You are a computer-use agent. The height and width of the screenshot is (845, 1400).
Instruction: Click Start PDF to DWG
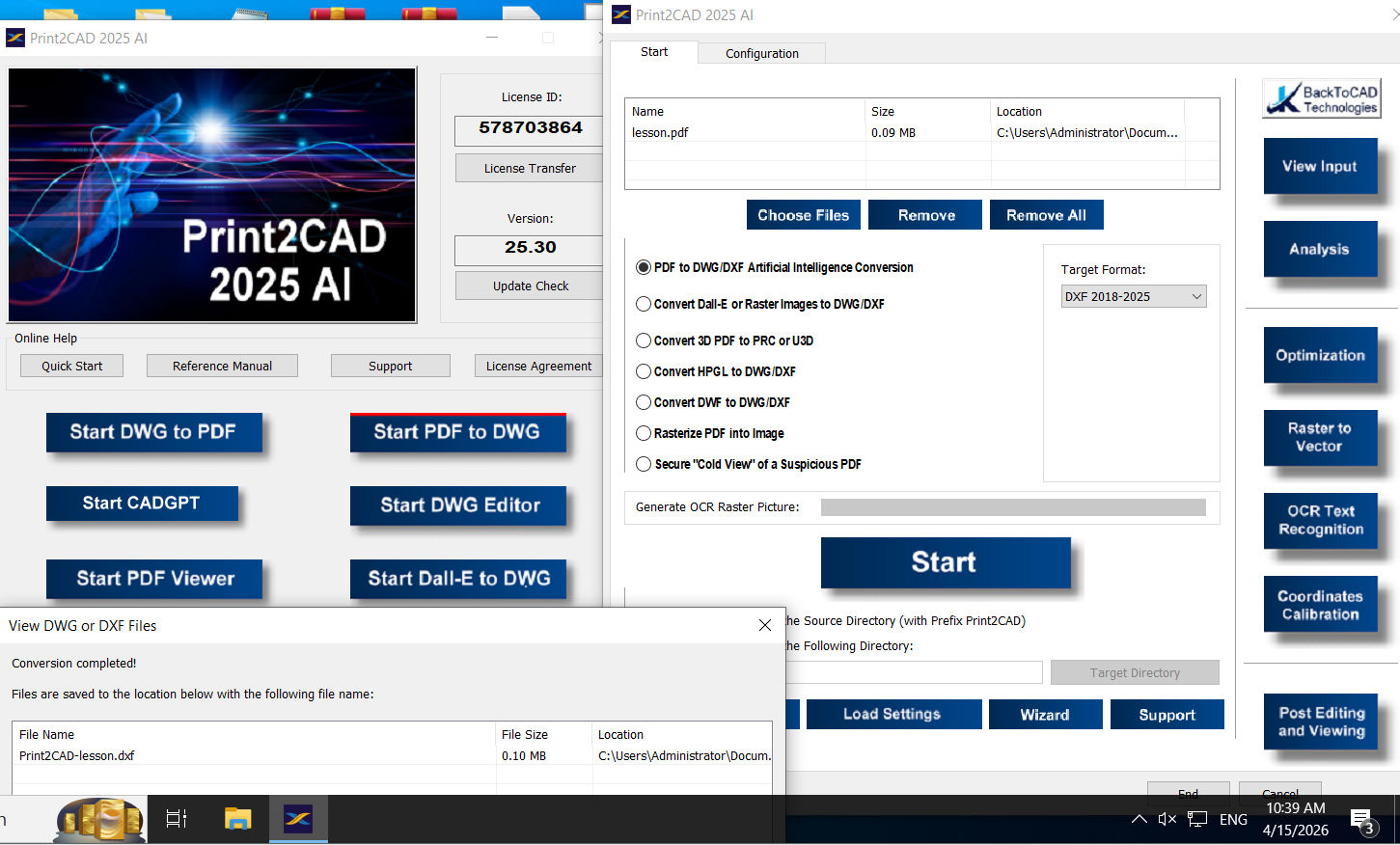(457, 432)
